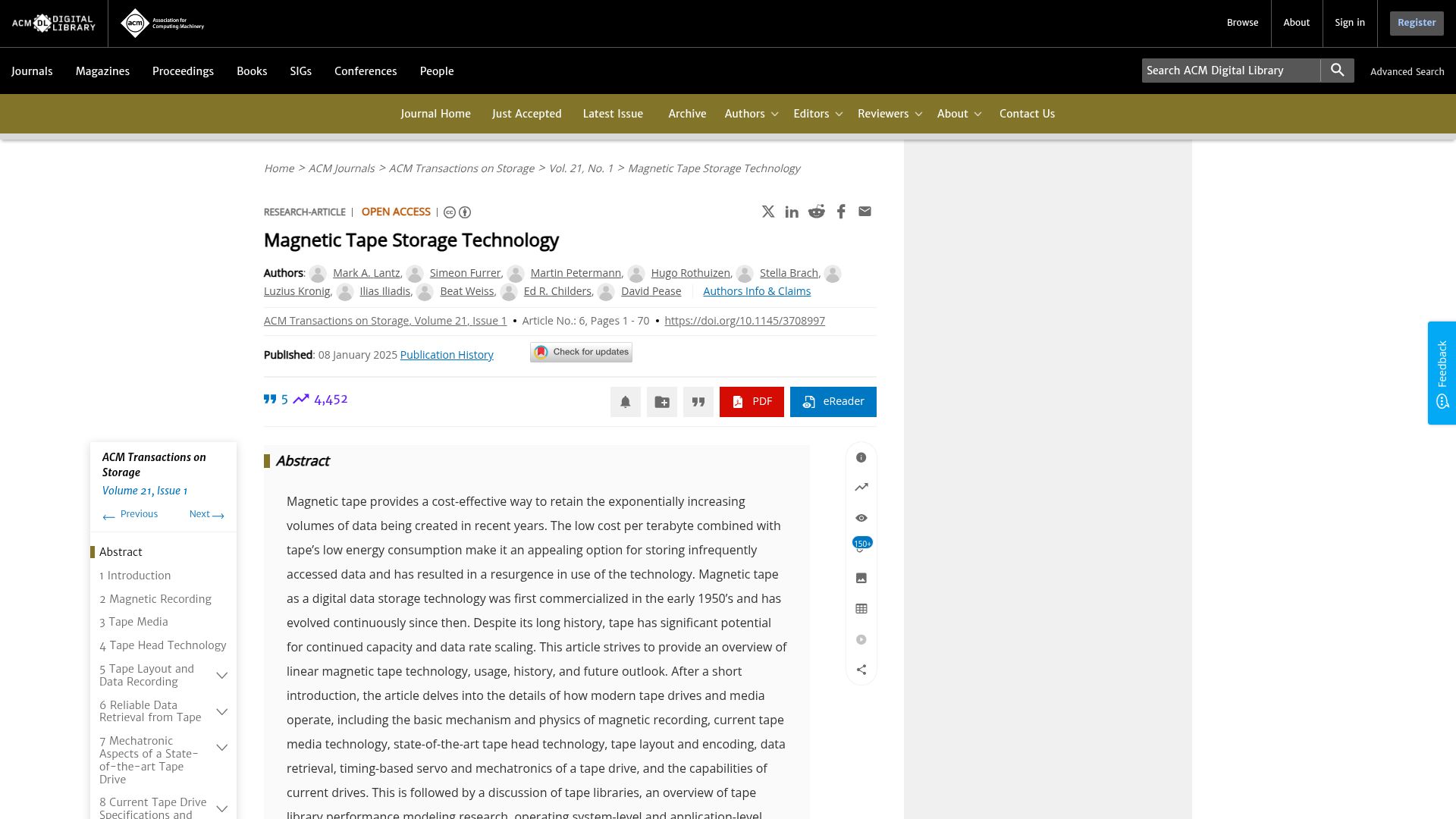Open the DOI link 10.1145/3708997

(745, 321)
